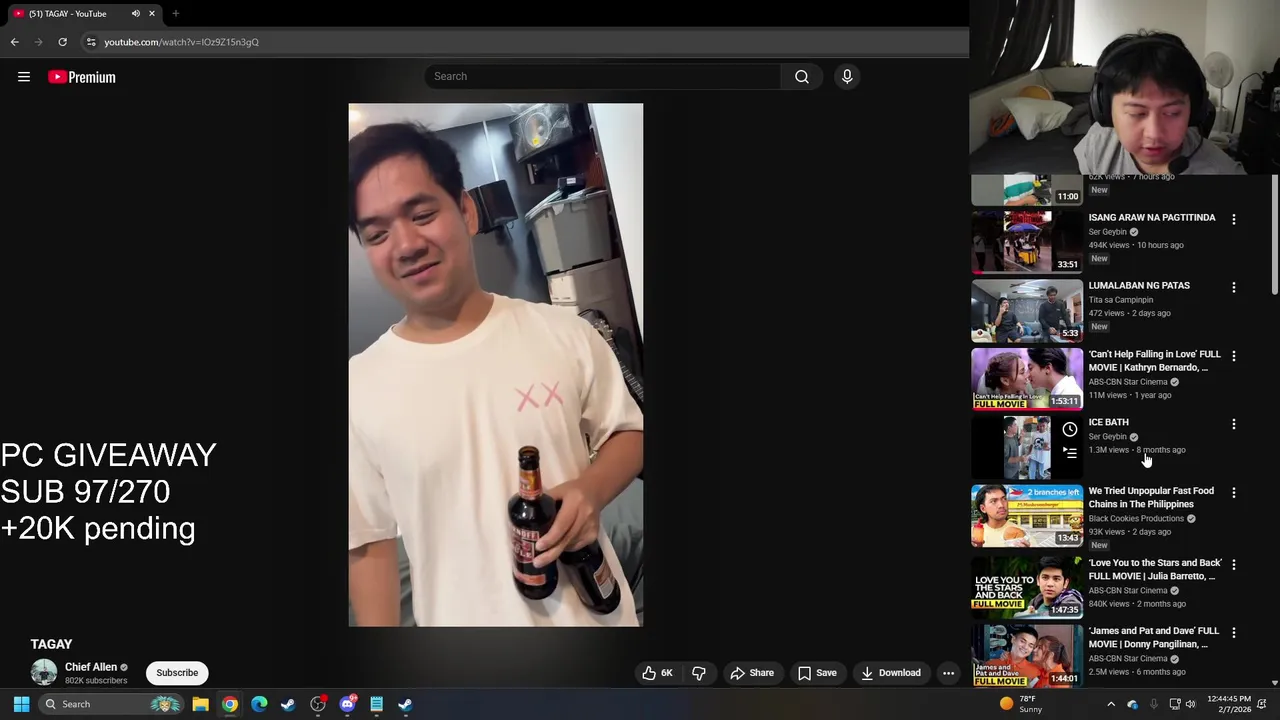Open more actions menu below video
This screenshot has height=720, width=1280.
point(948,673)
